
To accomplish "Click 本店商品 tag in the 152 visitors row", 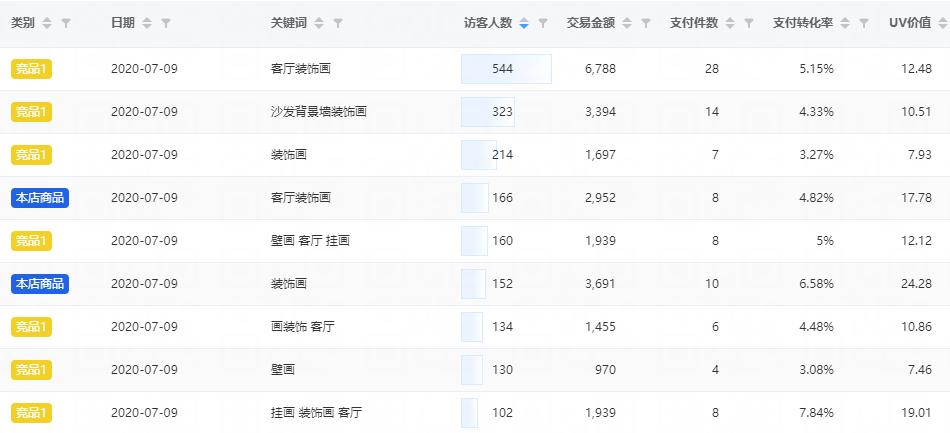I will (x=40, y=284).
